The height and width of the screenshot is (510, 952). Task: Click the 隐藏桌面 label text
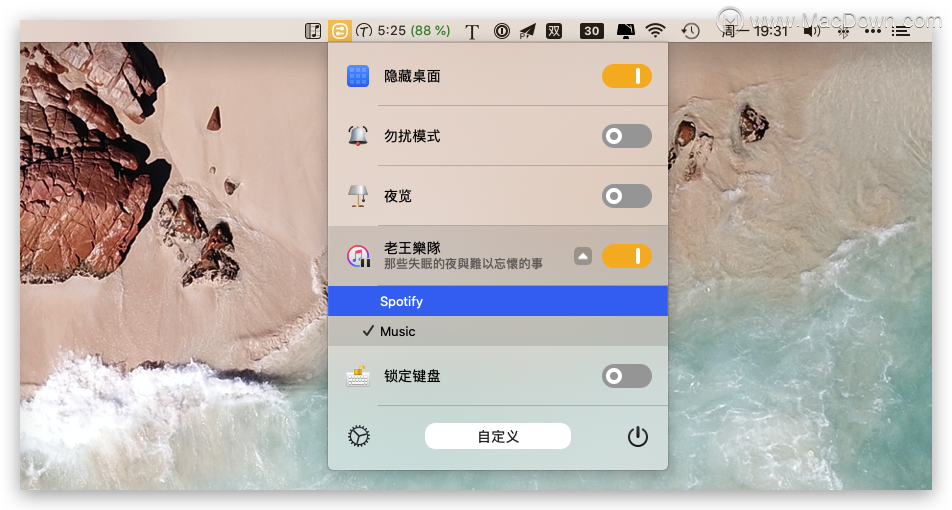pos(412,76)
